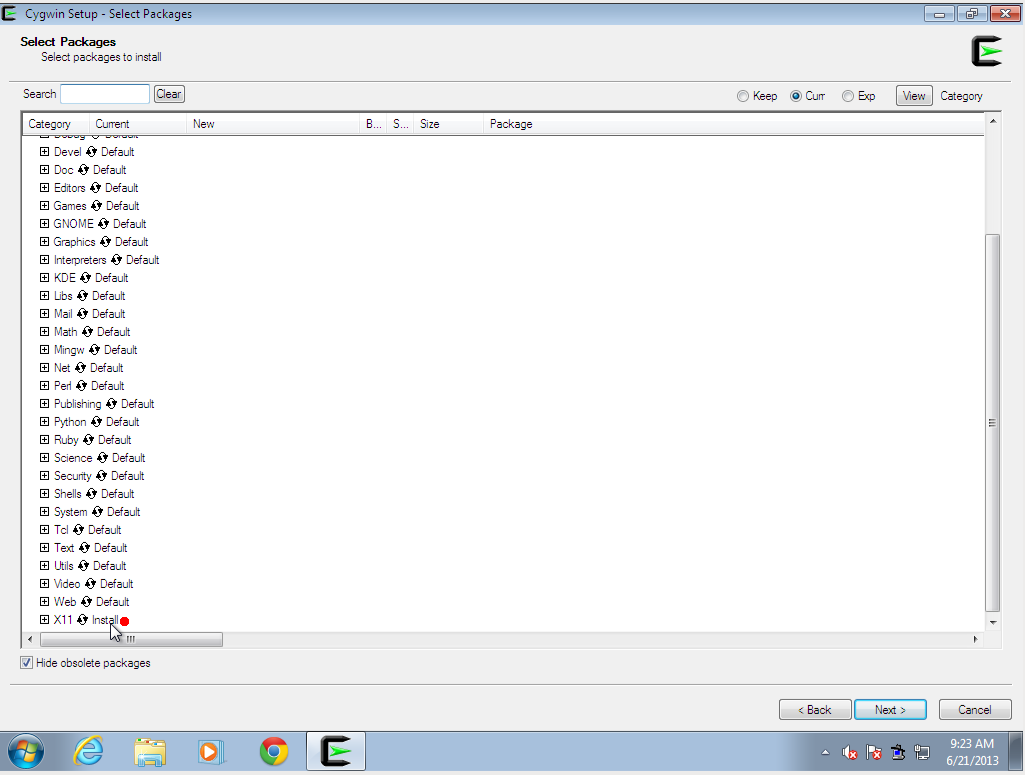Expand the Net category
Image resolution: width=1025 pixels, height=775 pixels.
point(44,367)
